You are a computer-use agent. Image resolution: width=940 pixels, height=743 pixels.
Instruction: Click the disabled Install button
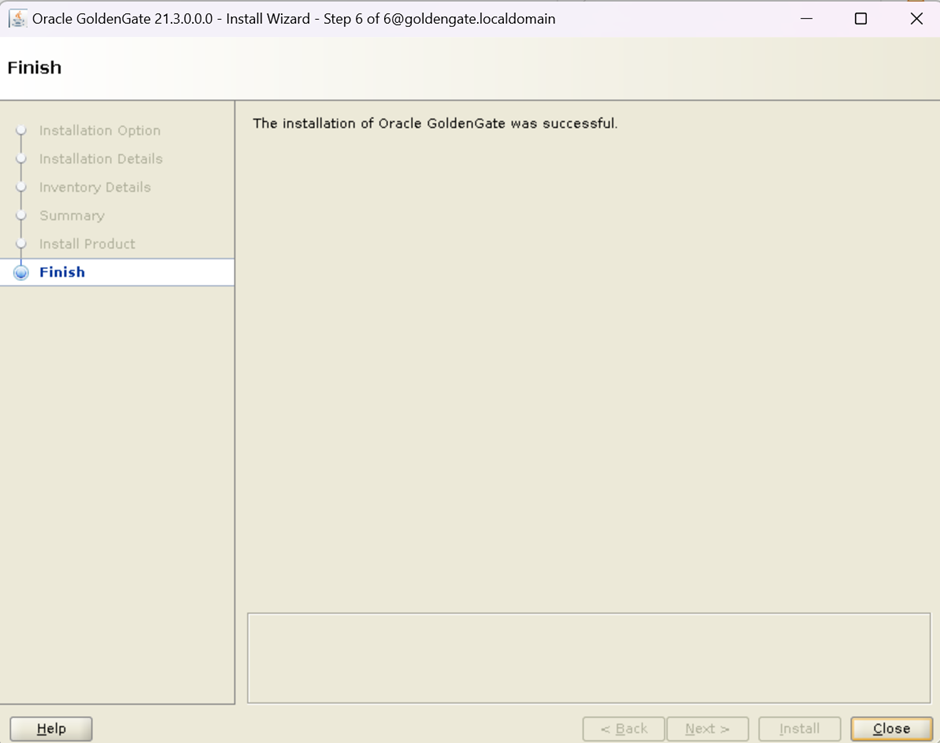tap(799, 729)
